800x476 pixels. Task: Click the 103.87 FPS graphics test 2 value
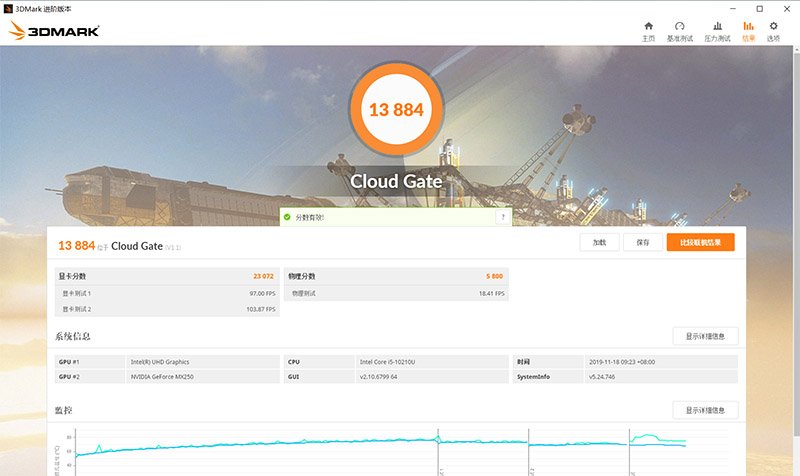click(x=261, y=309)
